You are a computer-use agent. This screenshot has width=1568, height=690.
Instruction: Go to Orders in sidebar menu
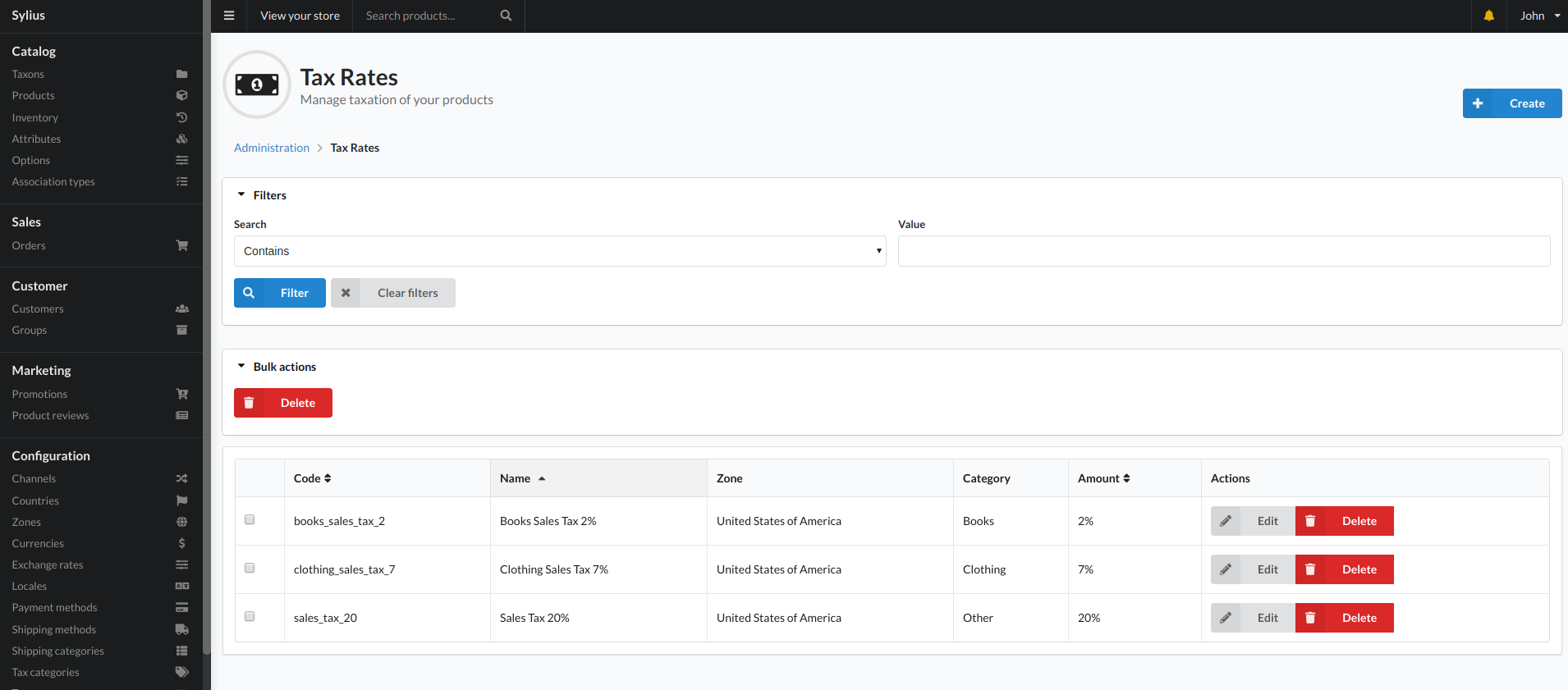coord(29,245)
